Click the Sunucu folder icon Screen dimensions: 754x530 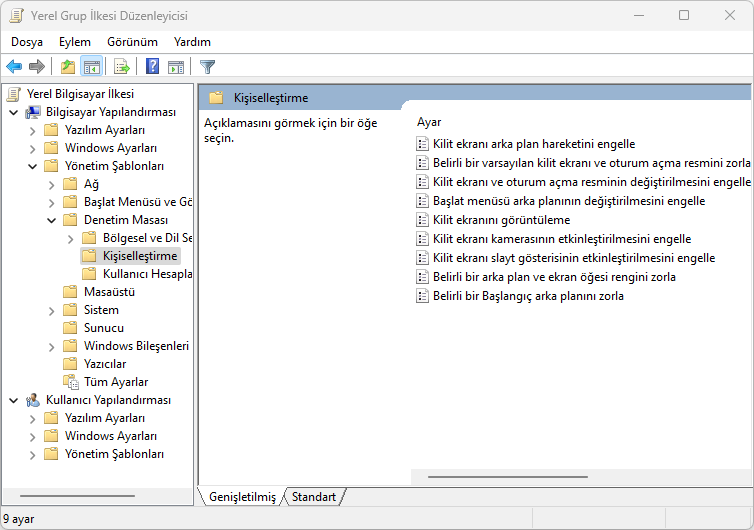[x=70, y=328]
